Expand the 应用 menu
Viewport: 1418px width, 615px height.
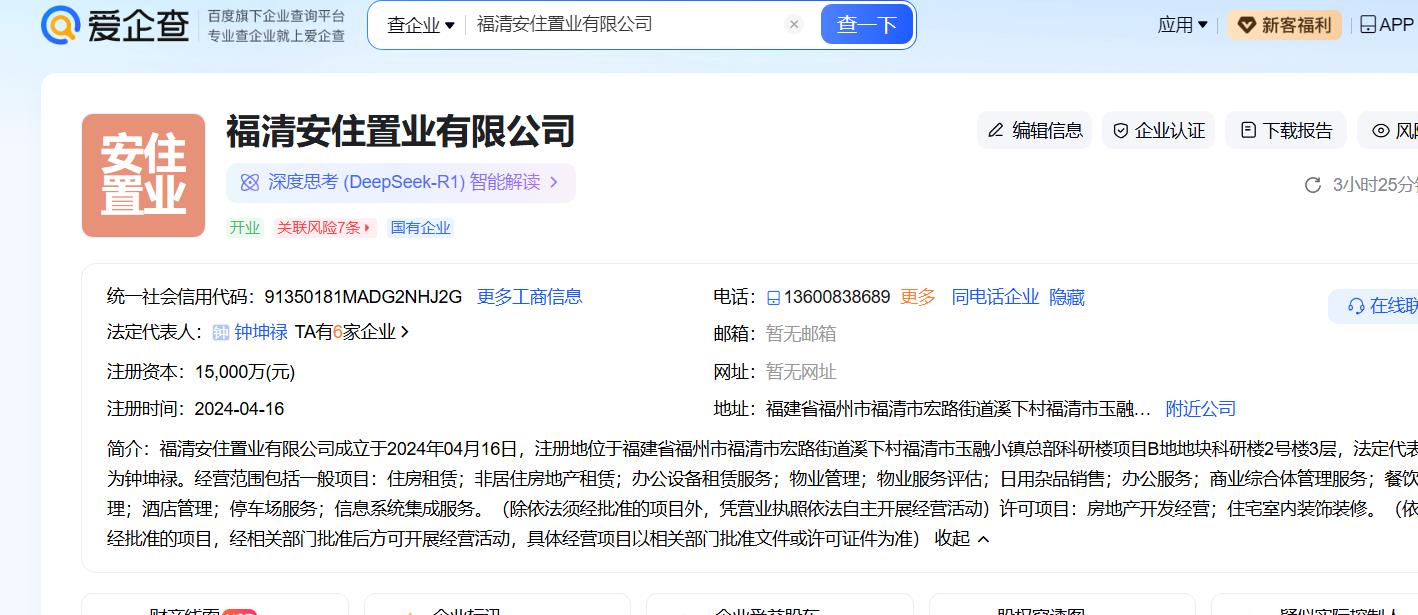[x=1182, y=25]
